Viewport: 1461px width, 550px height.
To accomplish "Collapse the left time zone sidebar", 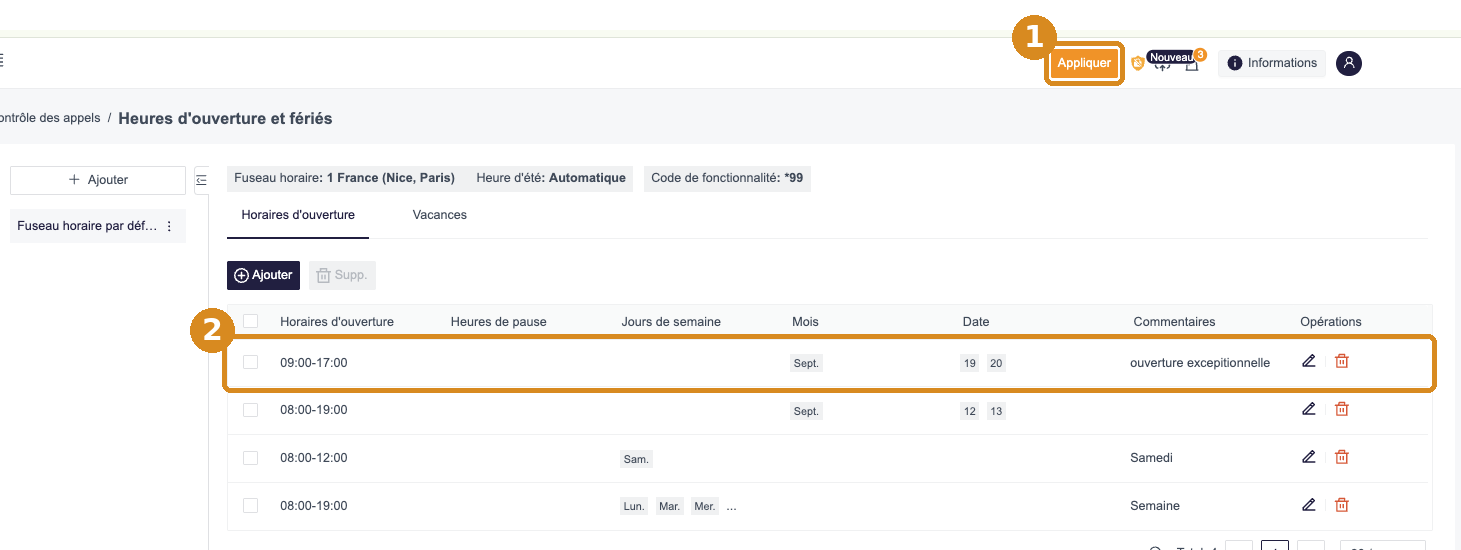I will [201, 180].
